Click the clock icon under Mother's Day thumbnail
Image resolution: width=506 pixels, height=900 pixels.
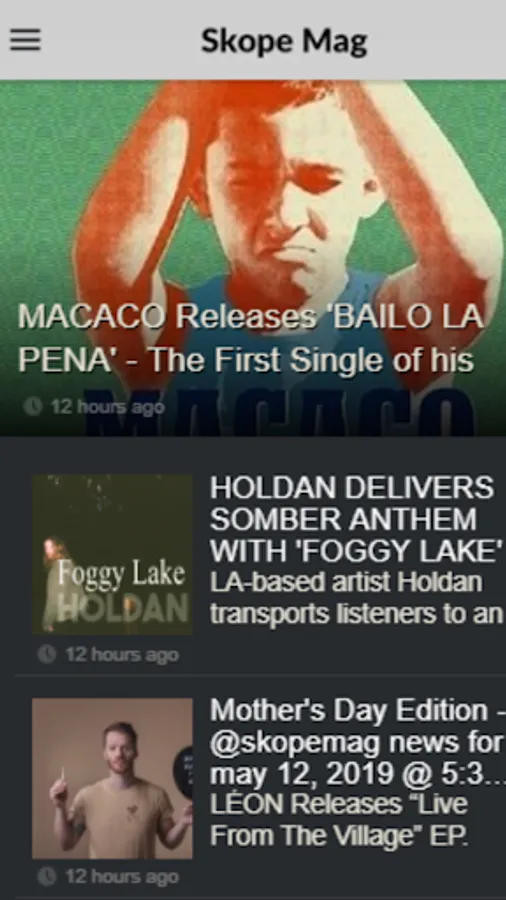pos(47,876)
